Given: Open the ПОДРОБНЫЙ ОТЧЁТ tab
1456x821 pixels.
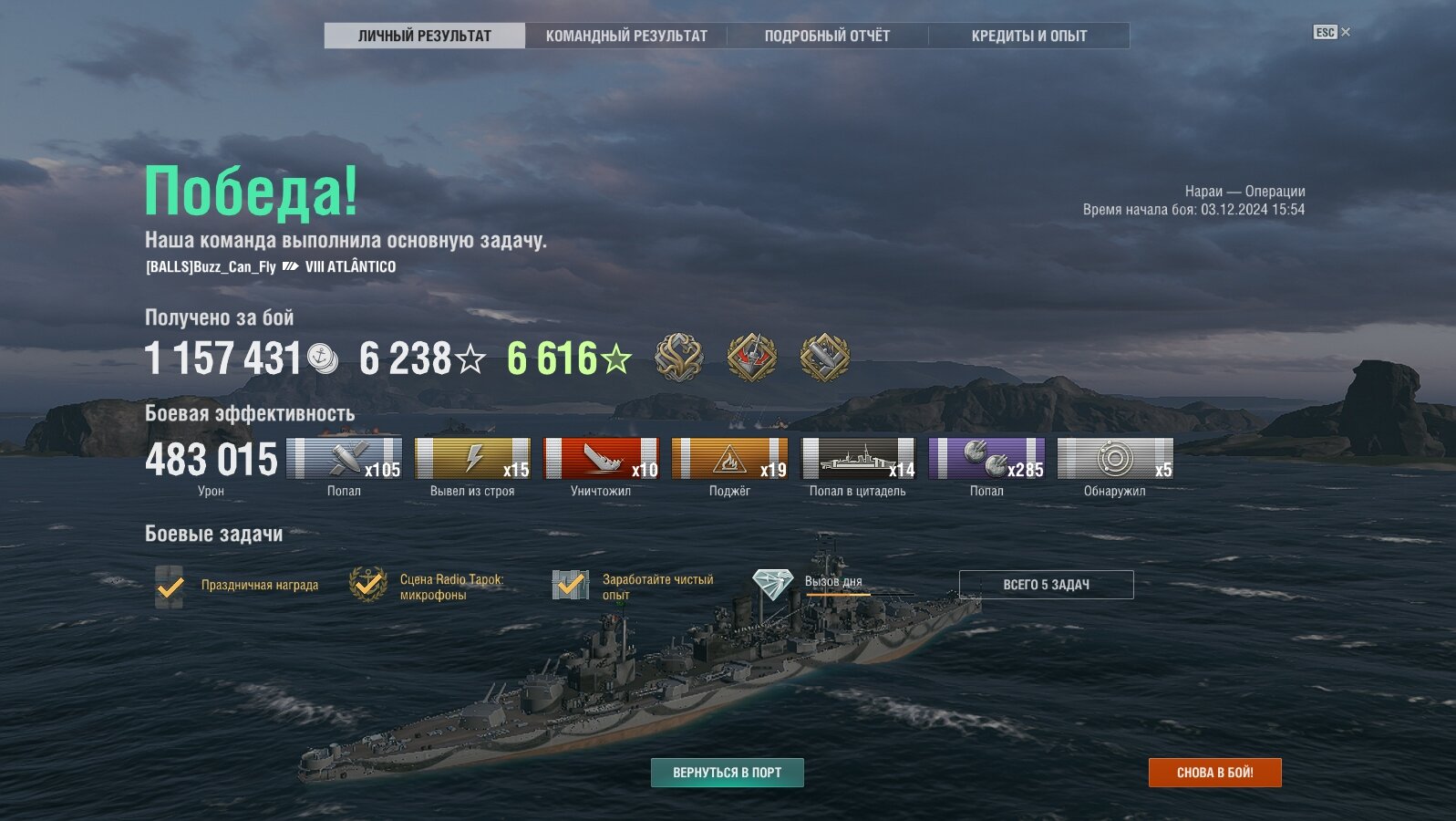Looking at the screenshot, I should click(827, 36).
